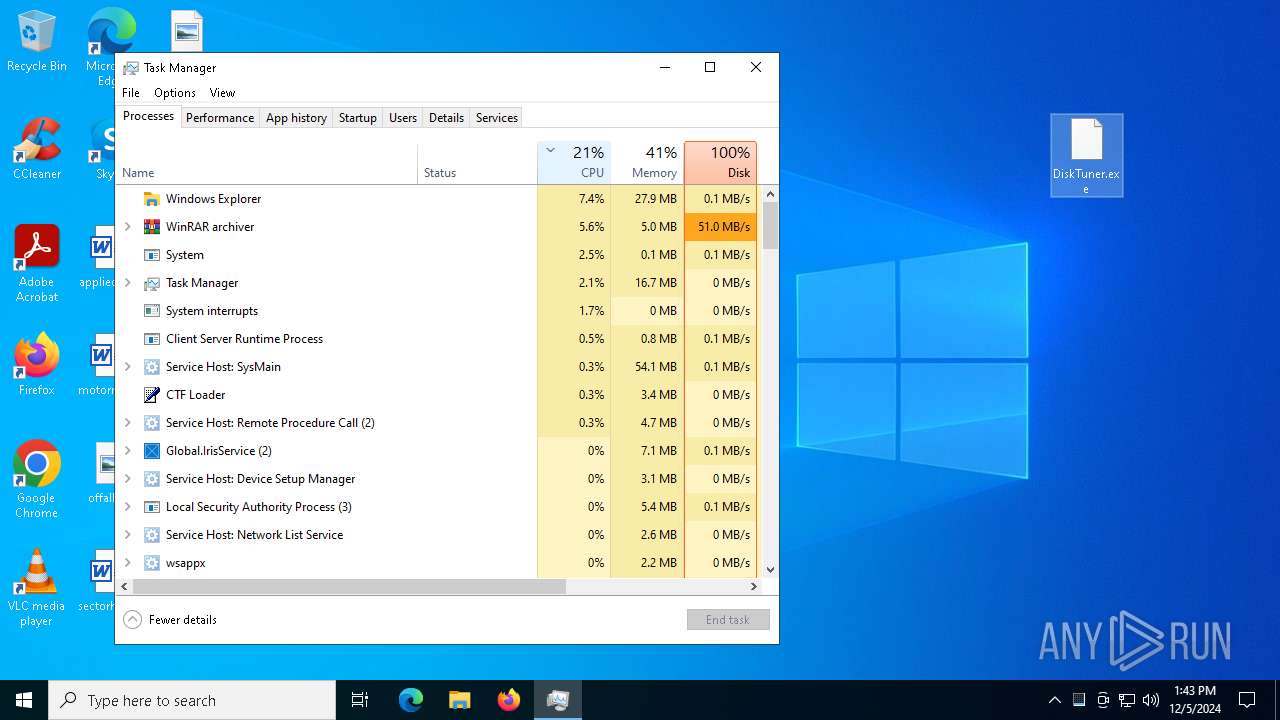Open Task View on the taskbar

(x=360, y=700)
